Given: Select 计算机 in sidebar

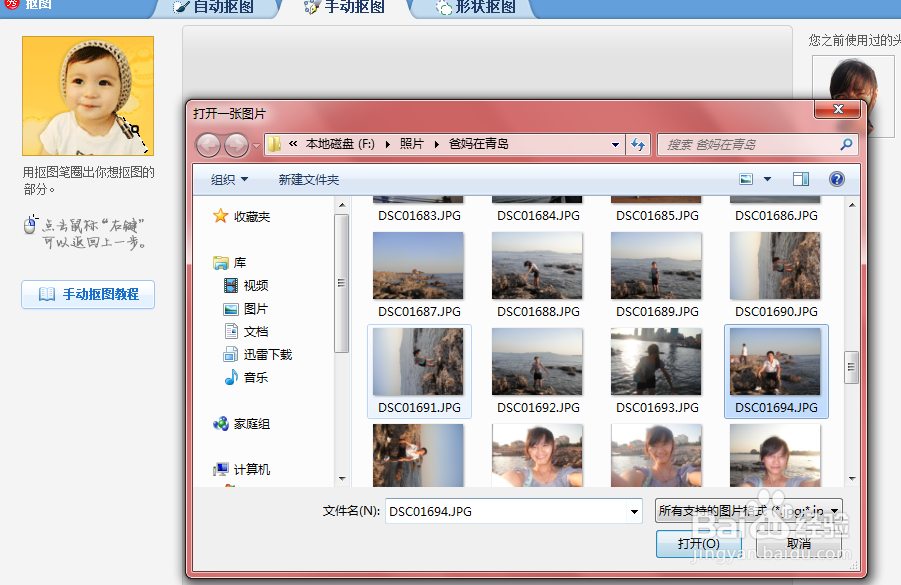Looking at the screenshot, I should click(241, 469).
